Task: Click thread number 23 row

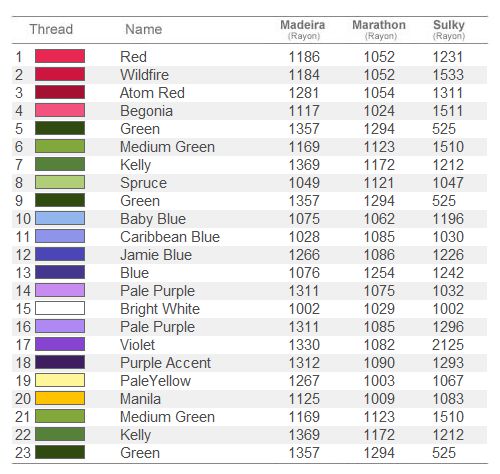Action: tap(249, 453)
